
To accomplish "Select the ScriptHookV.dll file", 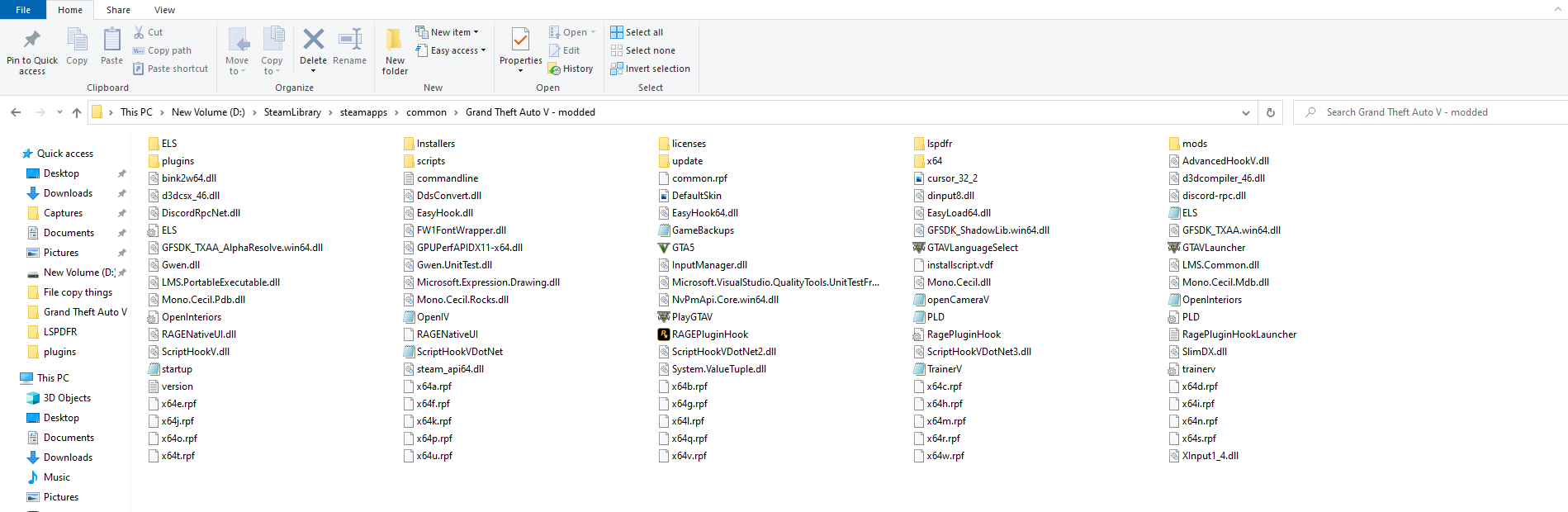I will click(x=188, y=352).
